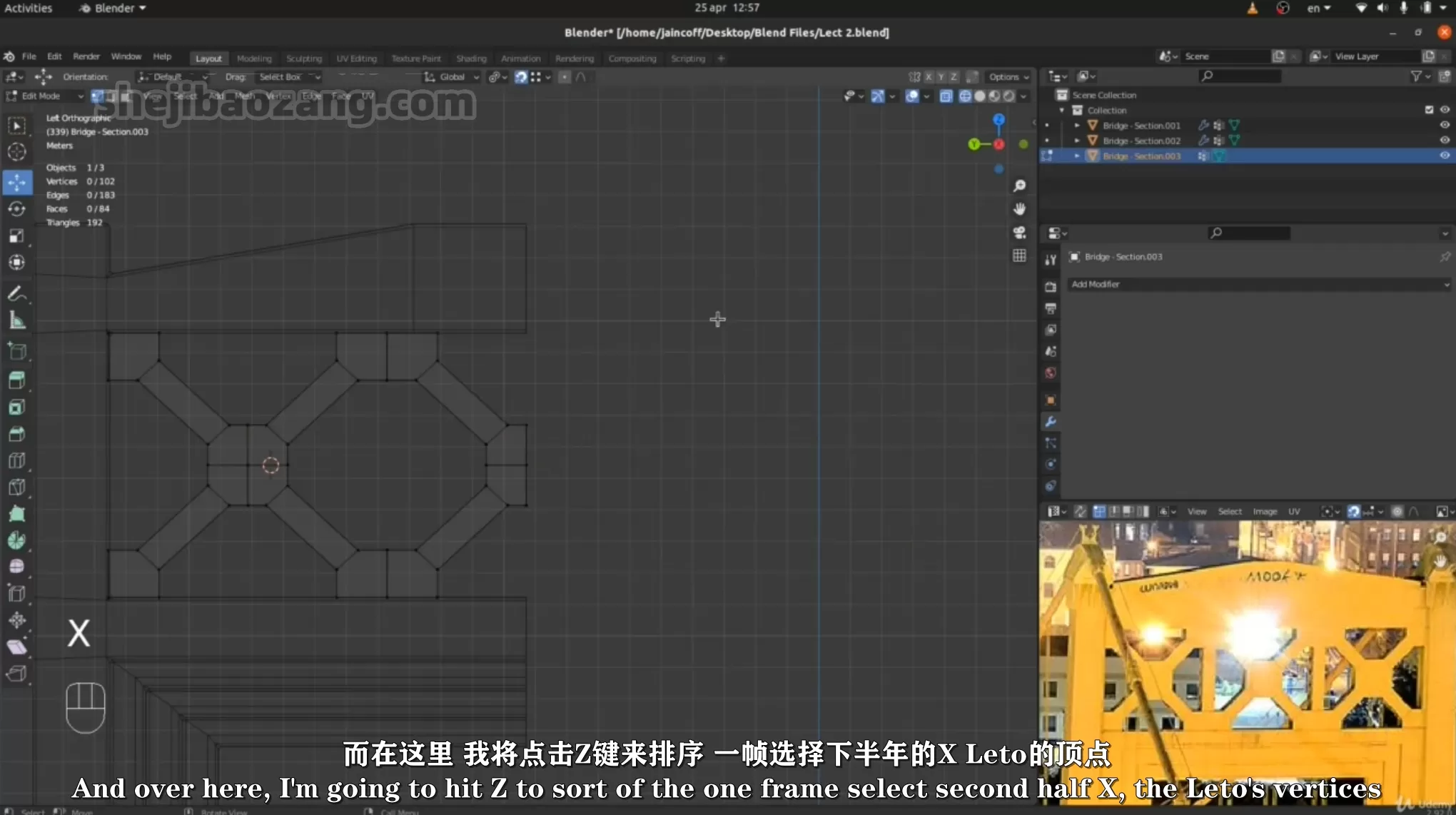Open the Modifier properties wrench tab
The image size is (1456, 815).
[1051, 422]
